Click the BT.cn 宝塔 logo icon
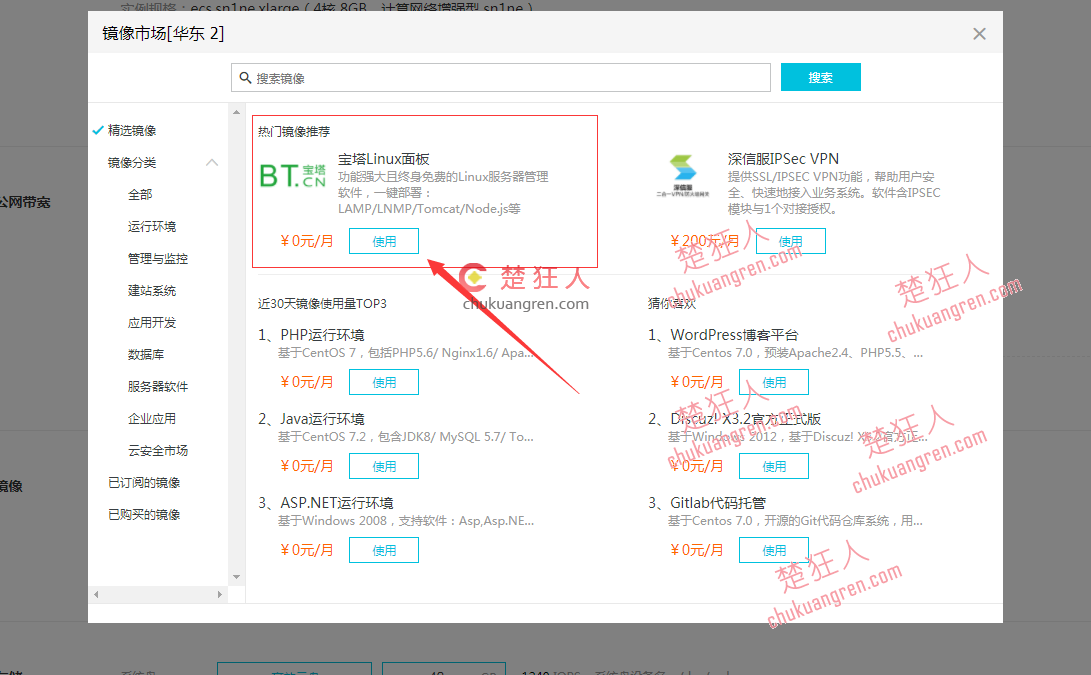The image size is (1091, 675). (292, 176)
